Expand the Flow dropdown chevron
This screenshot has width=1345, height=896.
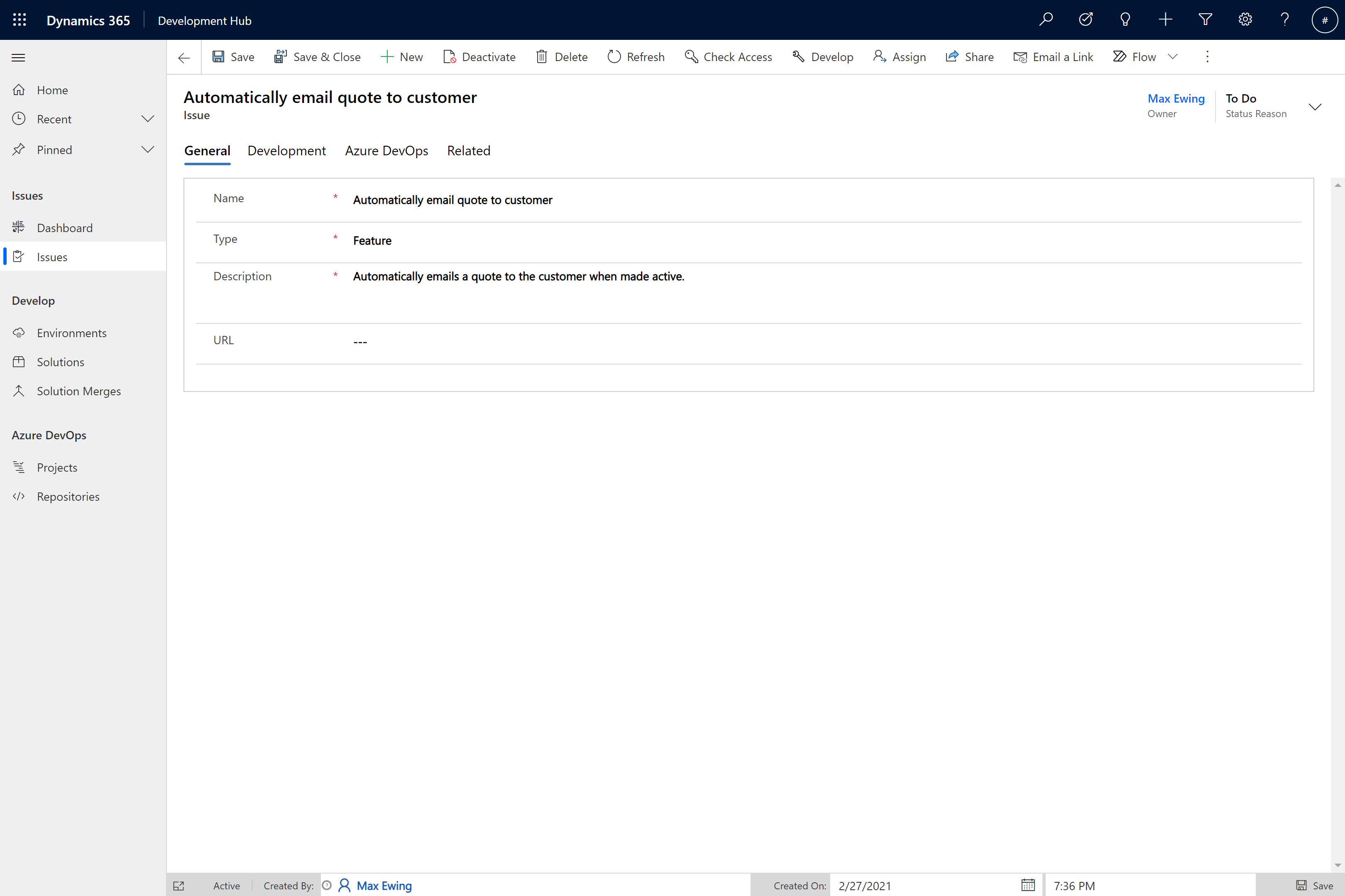coord(1172,56)
